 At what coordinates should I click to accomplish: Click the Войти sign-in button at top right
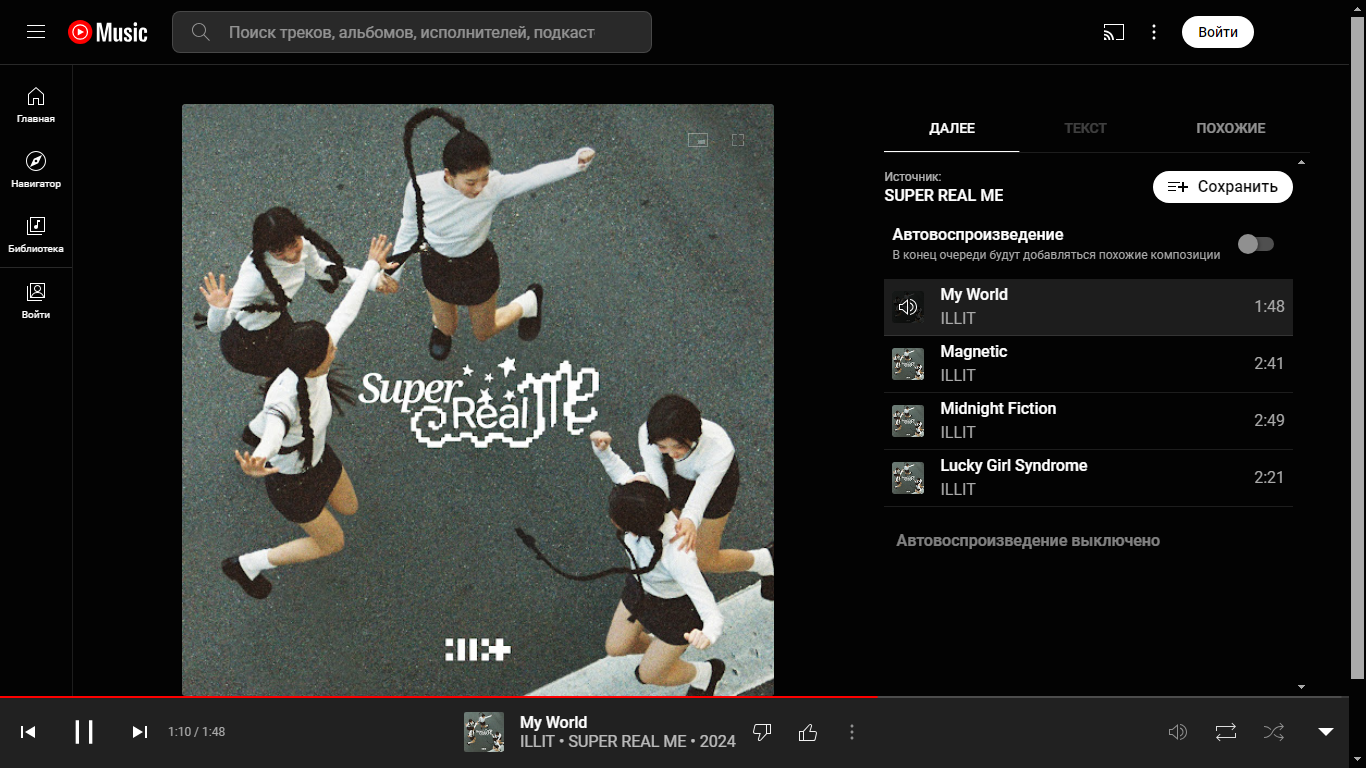click(1217, 32)
